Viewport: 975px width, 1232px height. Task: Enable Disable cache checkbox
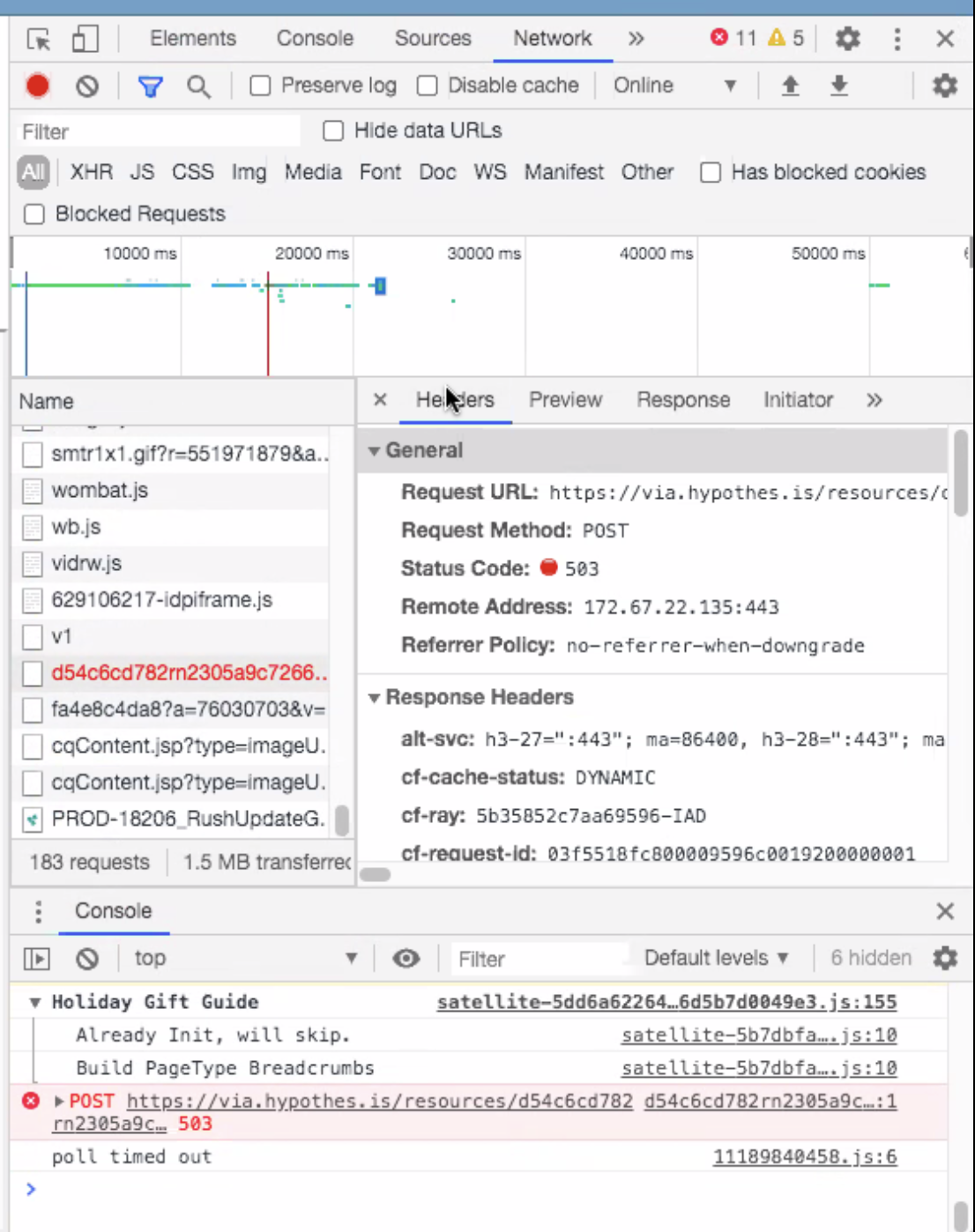click(427, 85)
